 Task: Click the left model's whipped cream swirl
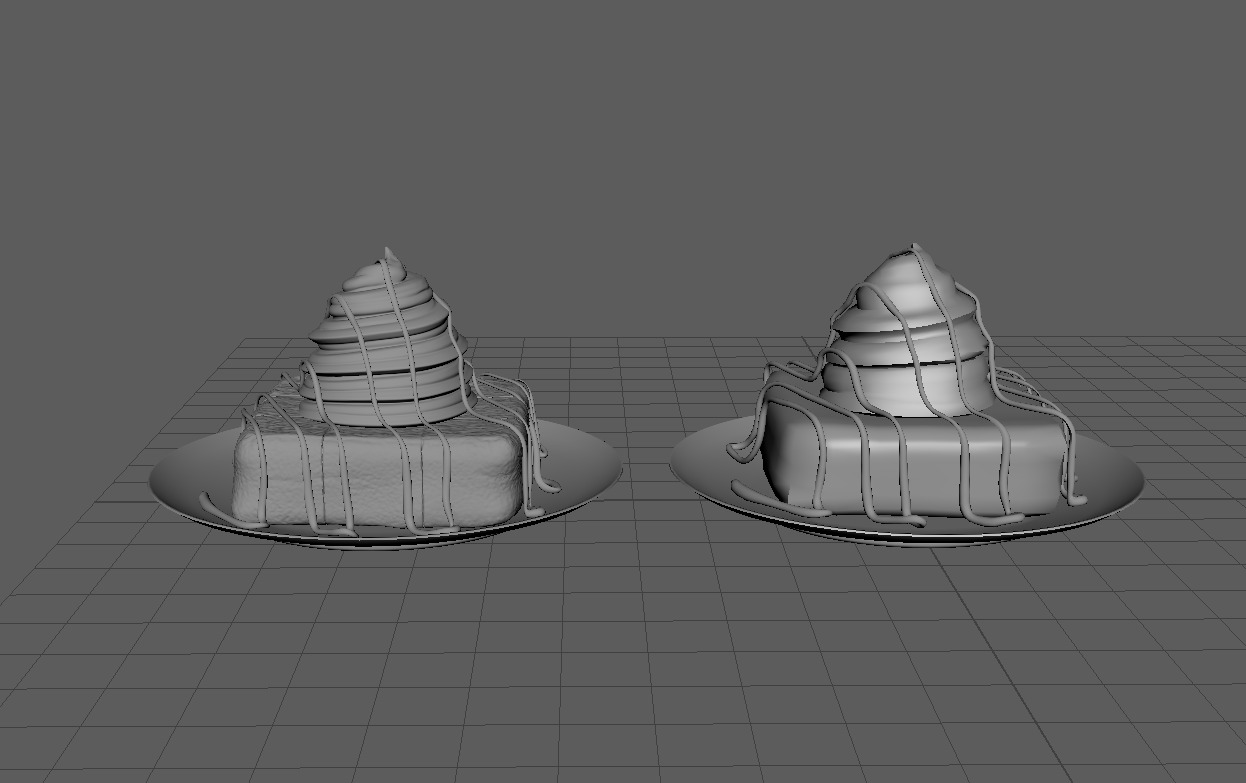click(387, 340)
